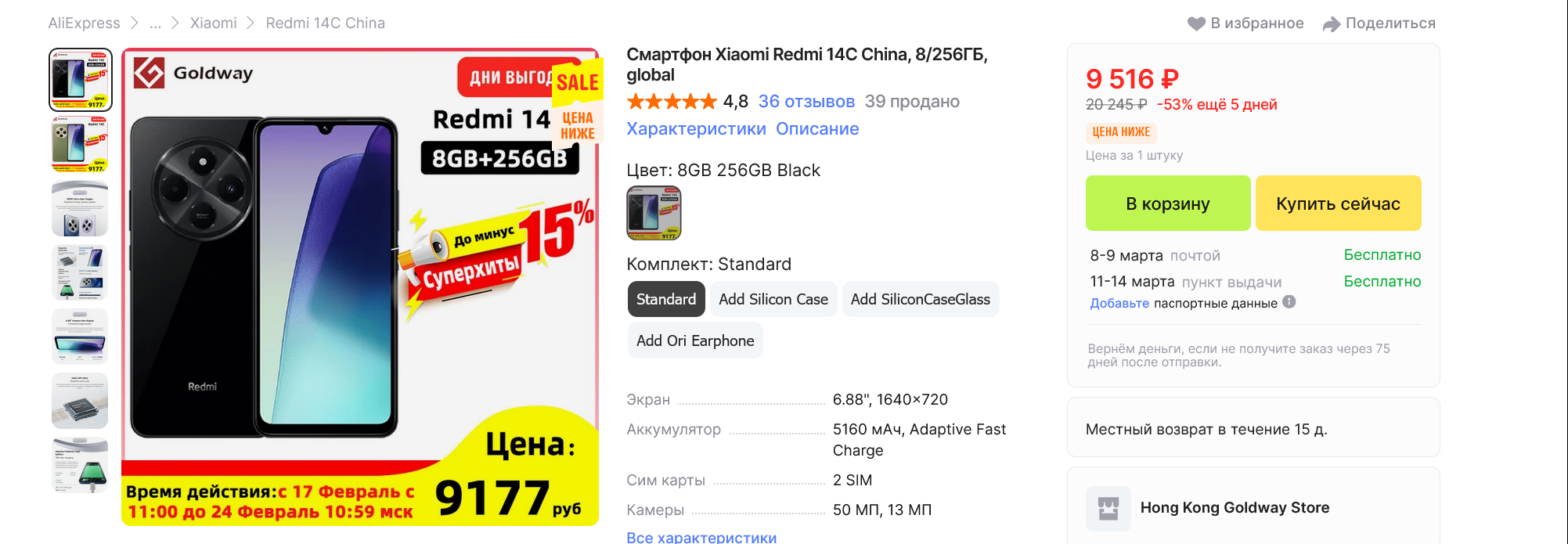Expand all specs via Все характеристики

click(701, 537)
